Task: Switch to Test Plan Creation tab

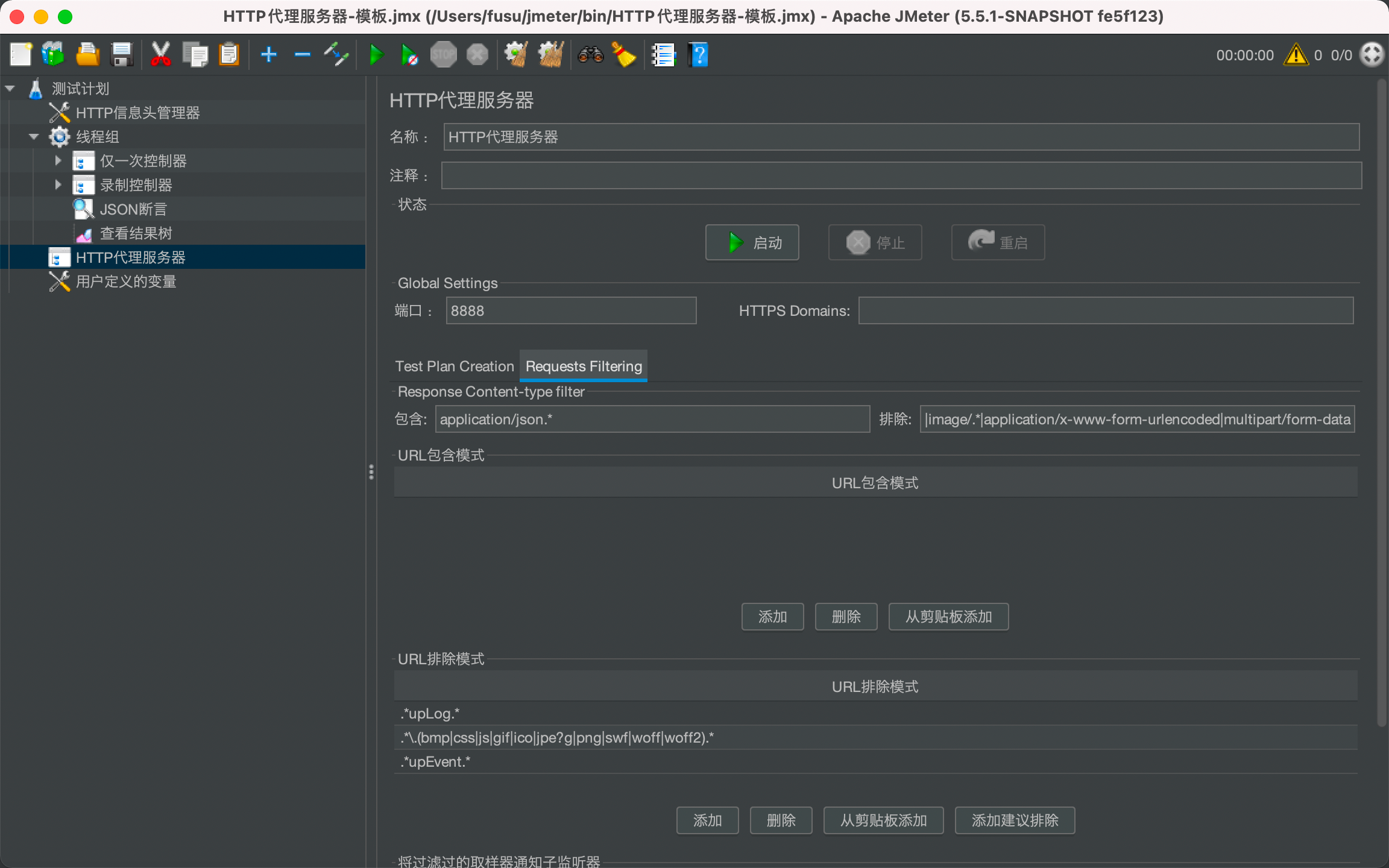Action: pyautogui.click(x=454, y=366)
